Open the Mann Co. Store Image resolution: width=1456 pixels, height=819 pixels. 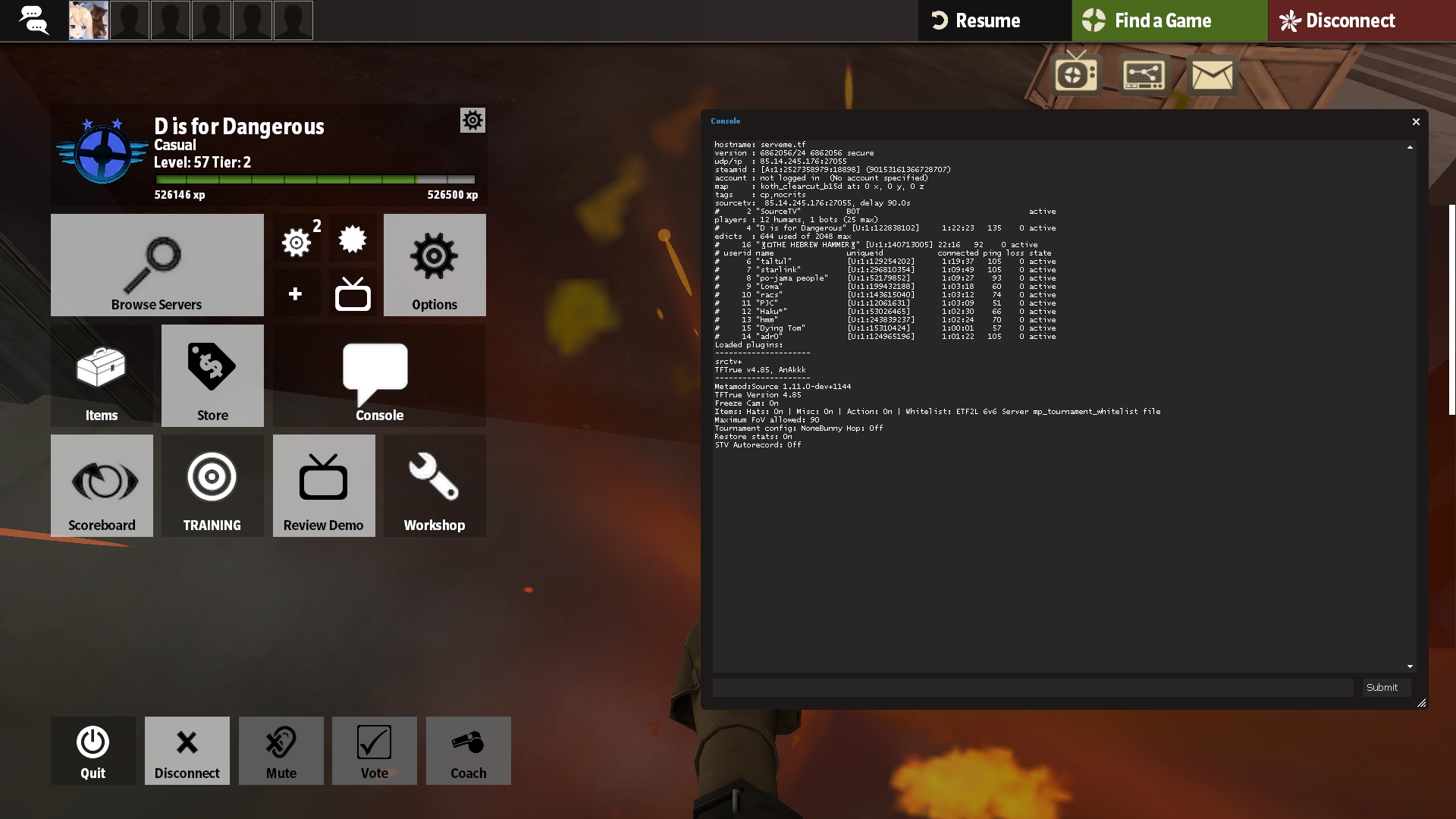[212, 375]
